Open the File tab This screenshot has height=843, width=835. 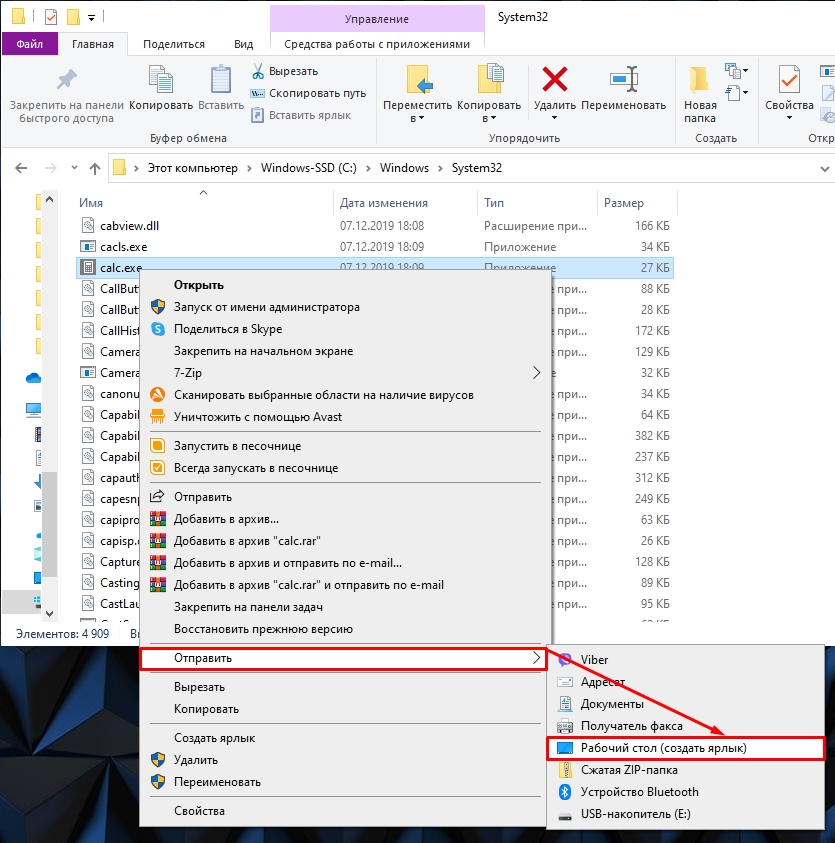point(29,44)
